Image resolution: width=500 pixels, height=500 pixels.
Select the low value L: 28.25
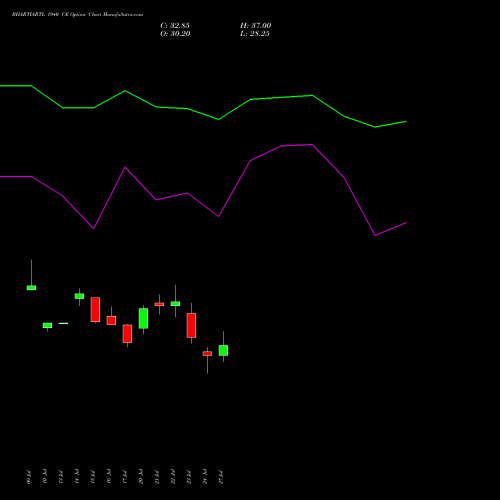click(x=255, y=34)
